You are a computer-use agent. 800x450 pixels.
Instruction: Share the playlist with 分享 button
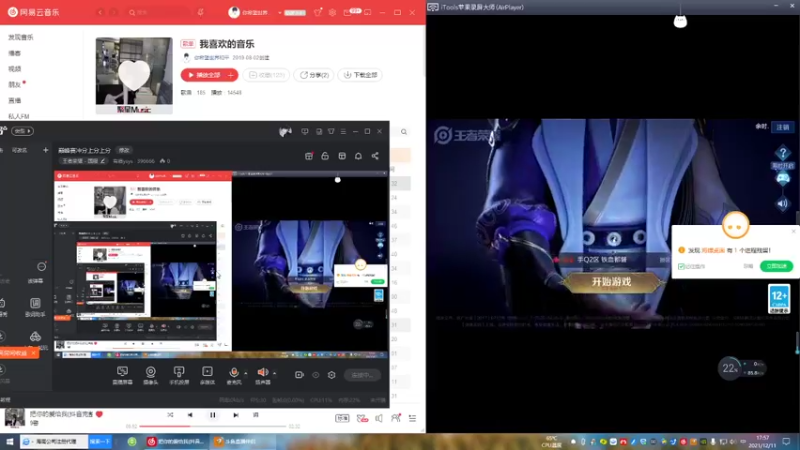[314, 75]
